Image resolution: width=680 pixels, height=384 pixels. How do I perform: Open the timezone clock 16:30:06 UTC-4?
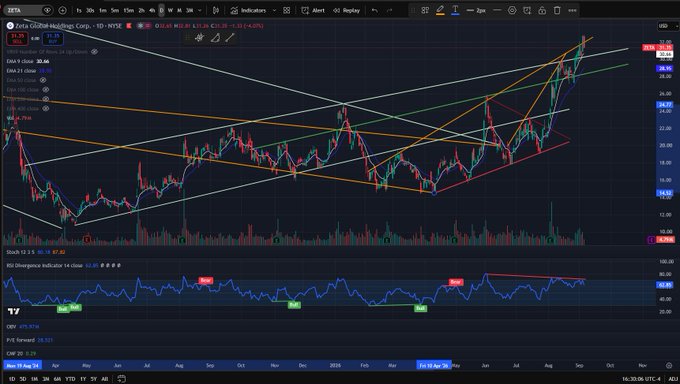coord(641,379)
